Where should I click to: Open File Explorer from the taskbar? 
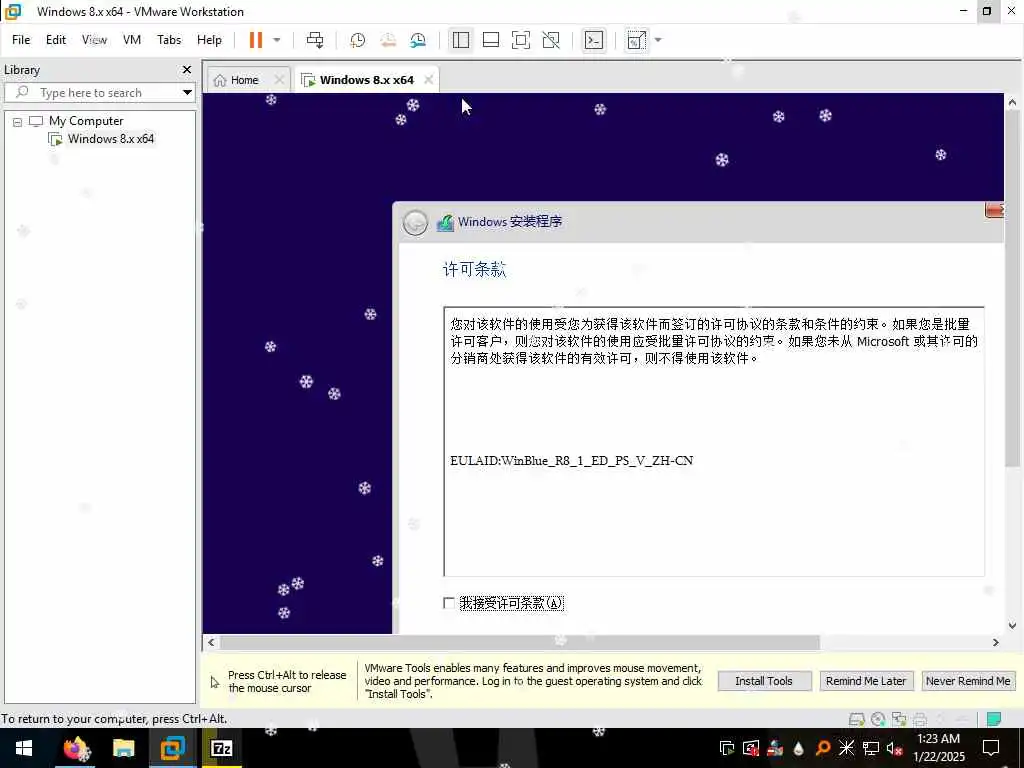pyautogui.click(x=123, y=748)
